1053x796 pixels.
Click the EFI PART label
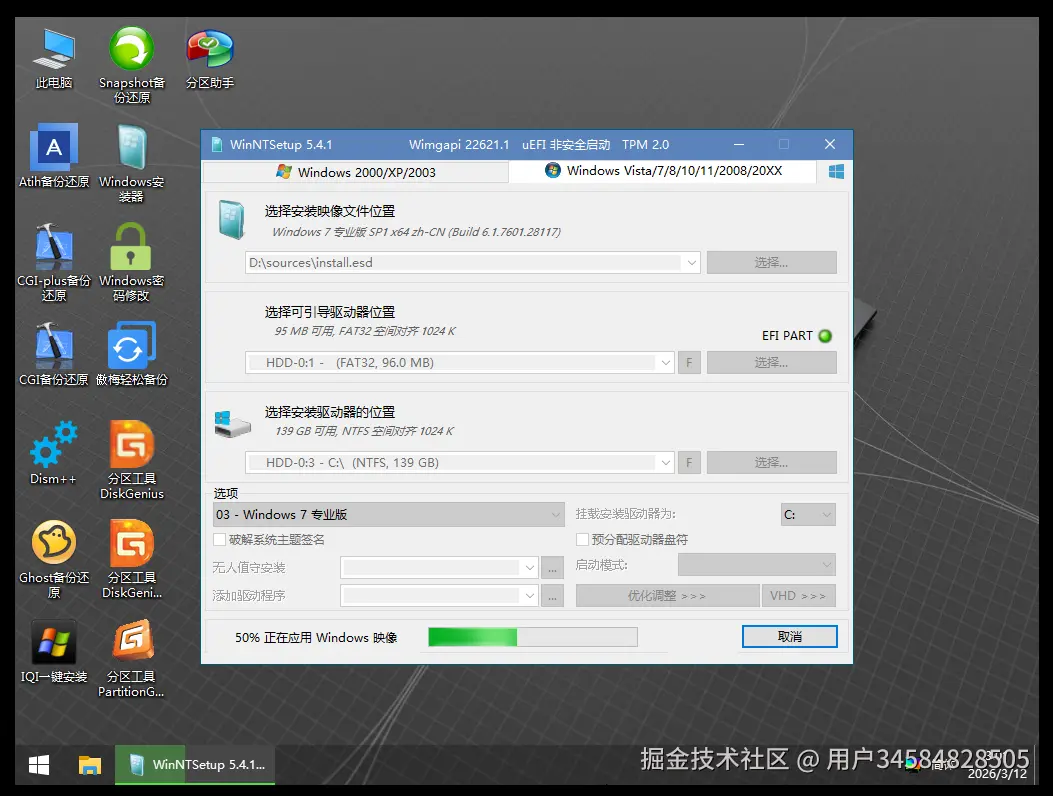tap(787, 336)
